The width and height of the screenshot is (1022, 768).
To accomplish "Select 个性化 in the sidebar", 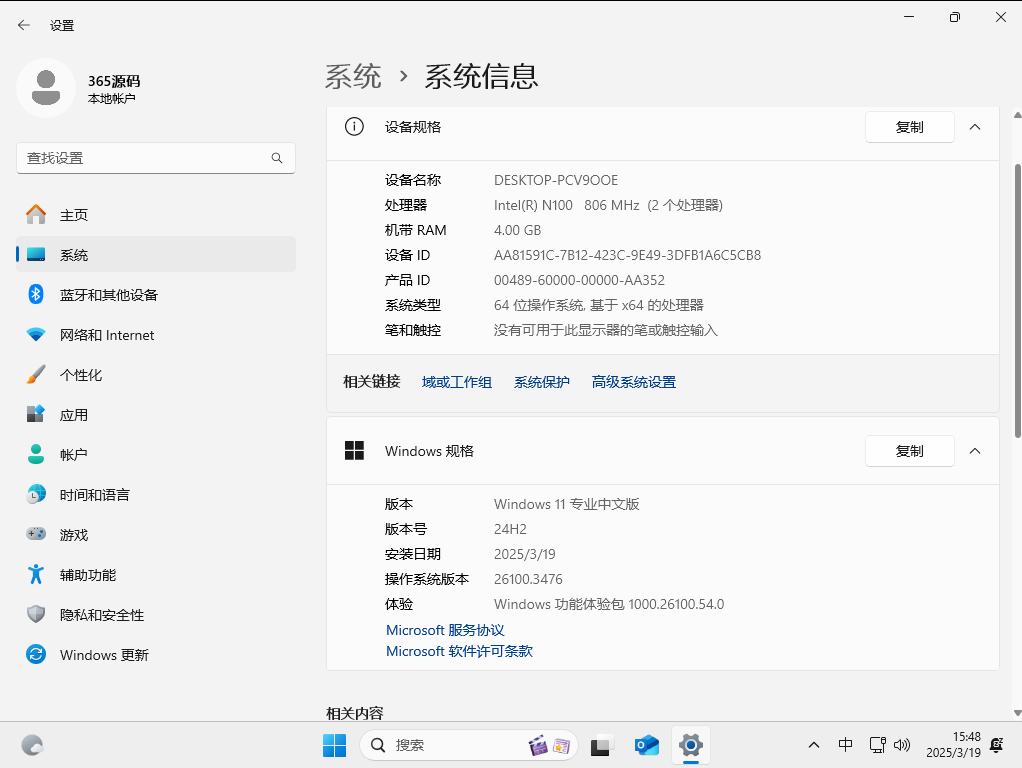I will pos(156,374).
